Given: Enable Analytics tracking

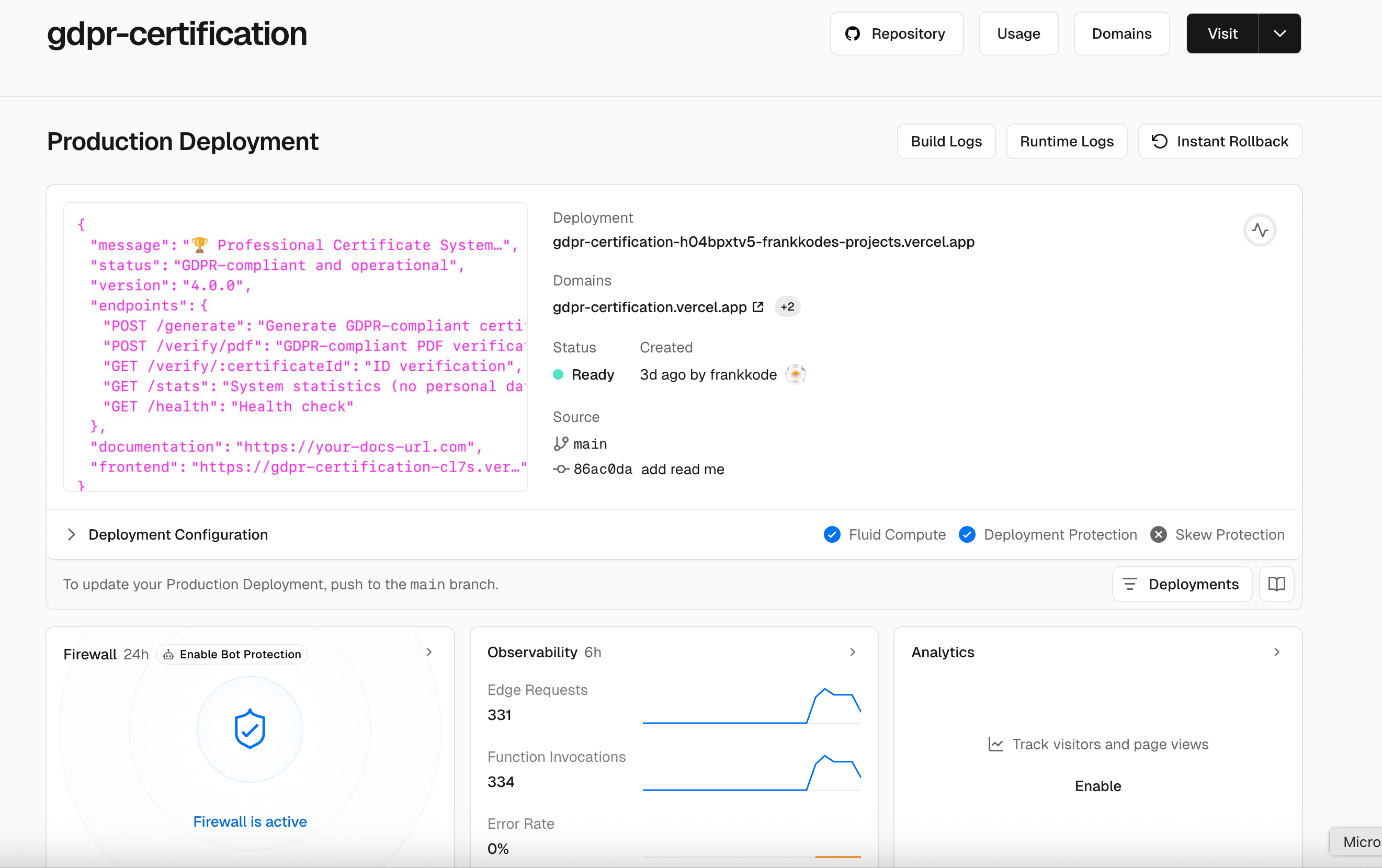Looking at the screenshot, I should pos(1097,786).
